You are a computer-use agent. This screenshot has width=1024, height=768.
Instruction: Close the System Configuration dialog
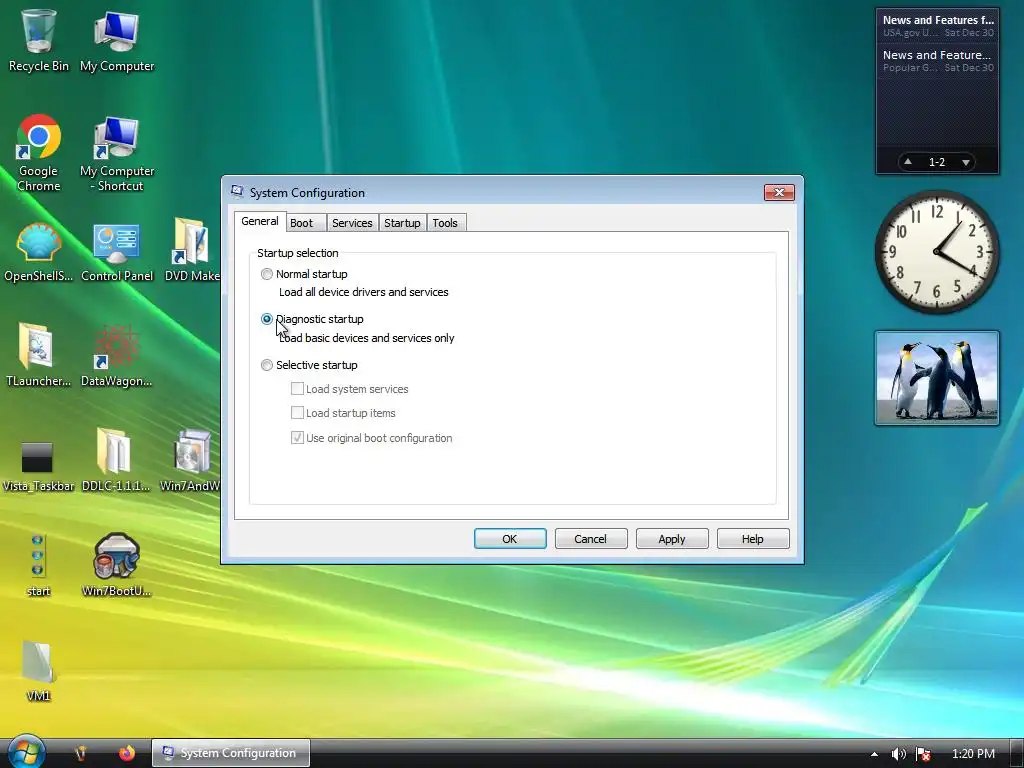tap(779, 192)
